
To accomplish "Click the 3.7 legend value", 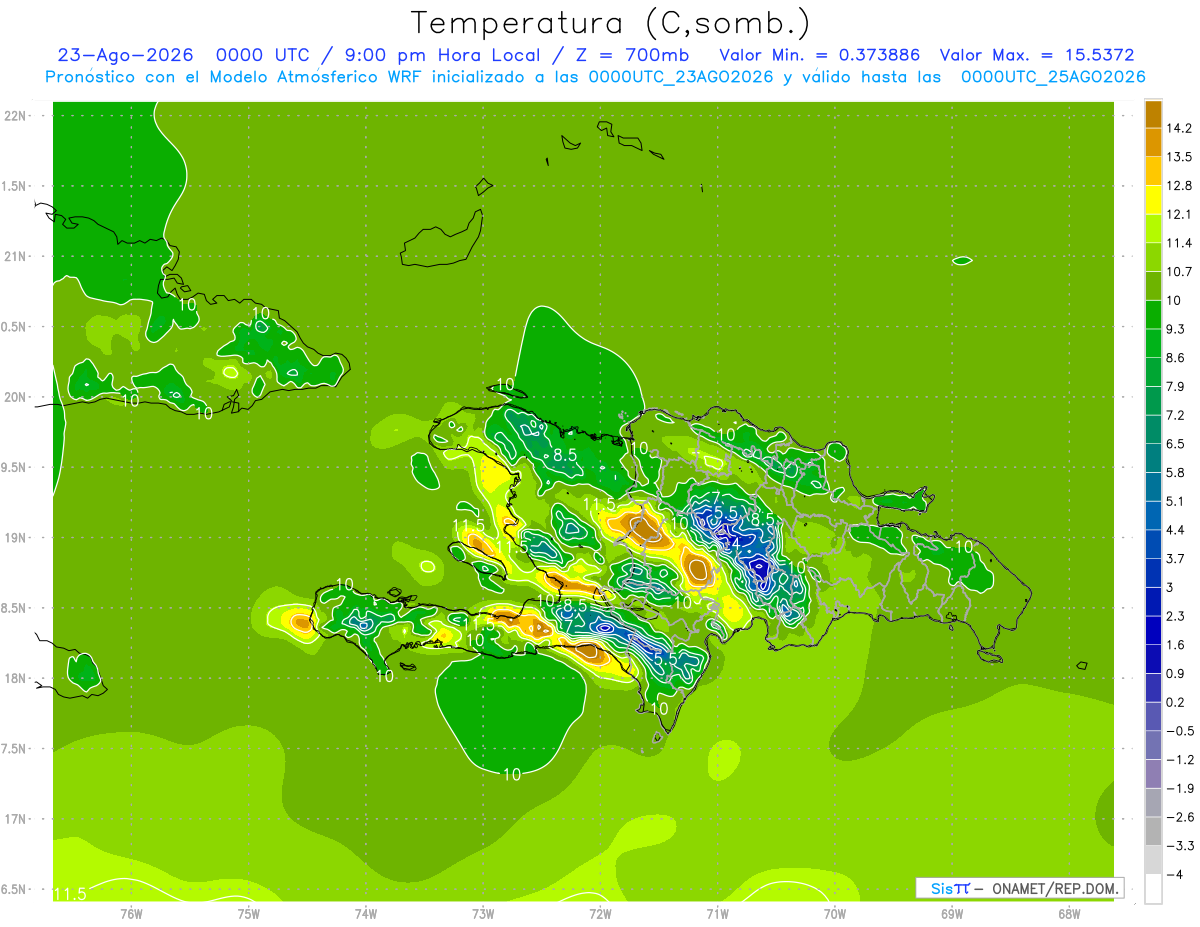I will pos(1175,559).
